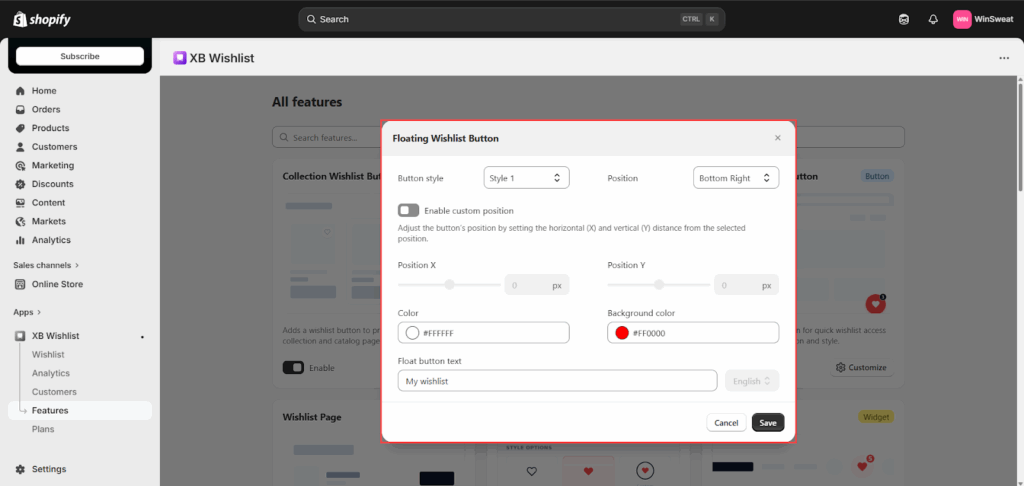Open the Button style dropdown
The height and width of the screenshot is (486, 1024).
[x=526, y=178]
